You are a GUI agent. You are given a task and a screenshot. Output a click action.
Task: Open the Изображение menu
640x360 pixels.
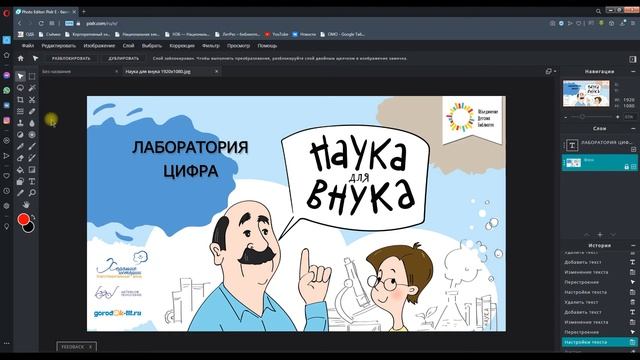click(x=99, y=46)
